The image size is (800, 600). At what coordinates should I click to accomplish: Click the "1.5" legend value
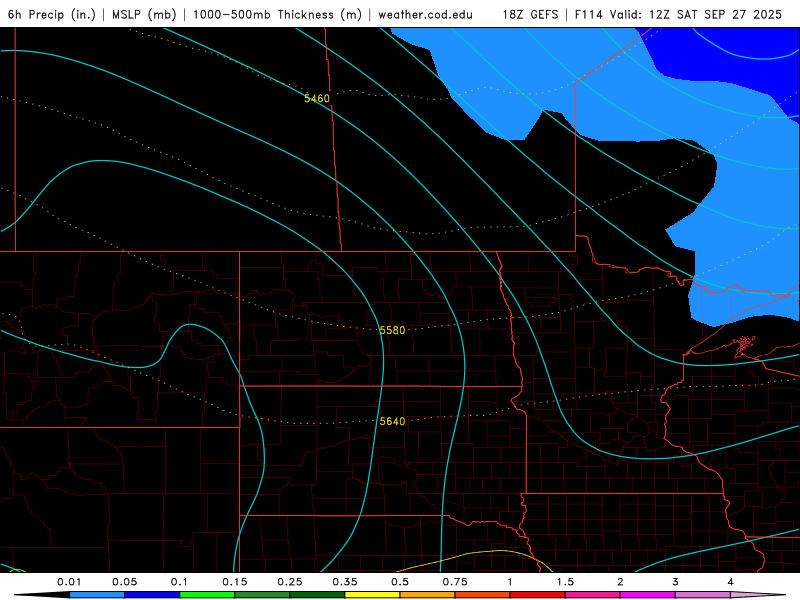(565, 582)
